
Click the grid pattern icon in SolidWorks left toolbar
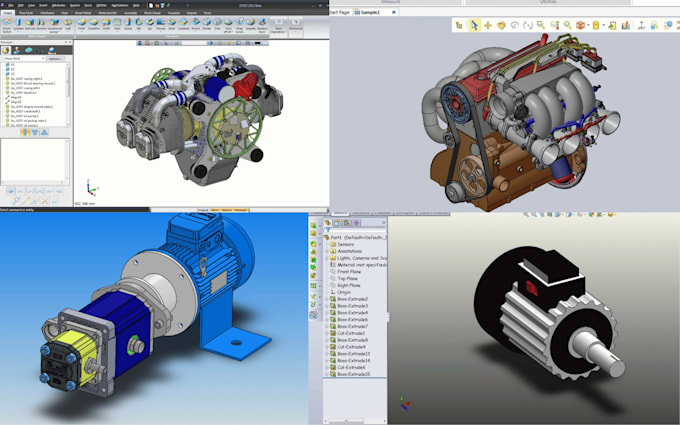pos(314,286)
